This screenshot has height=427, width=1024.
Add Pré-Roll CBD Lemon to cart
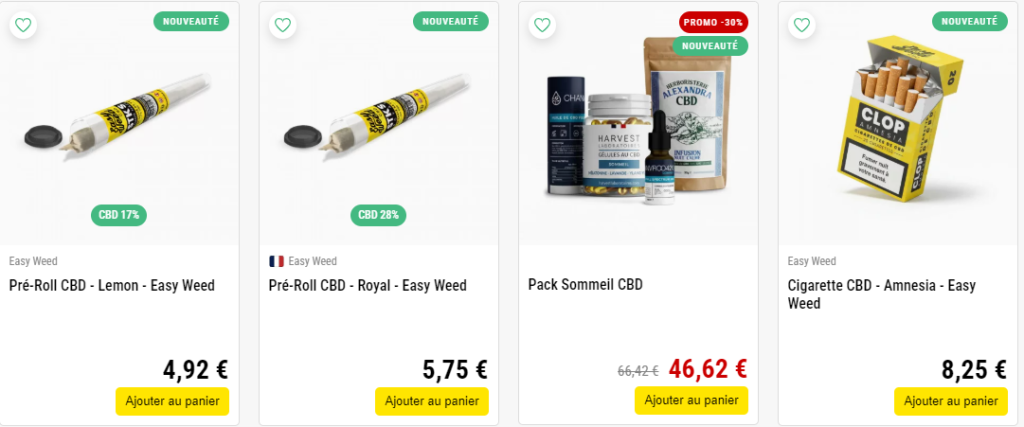[x=172, y=401]
